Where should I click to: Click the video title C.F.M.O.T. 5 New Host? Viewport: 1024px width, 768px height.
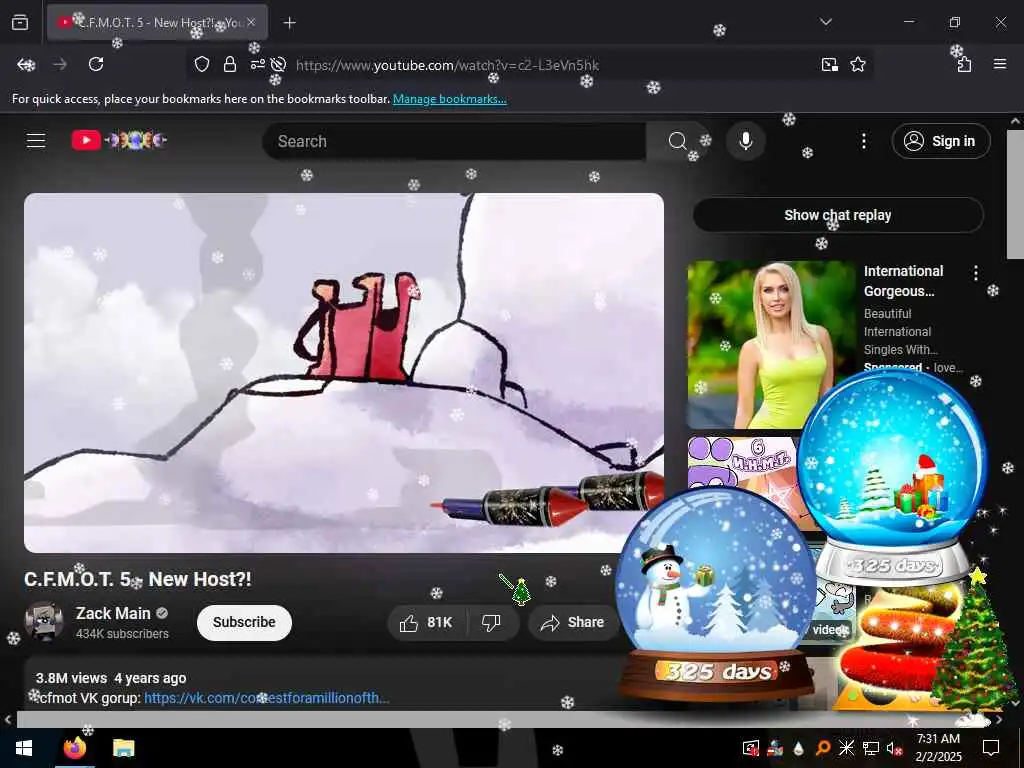tap(138, 579)
